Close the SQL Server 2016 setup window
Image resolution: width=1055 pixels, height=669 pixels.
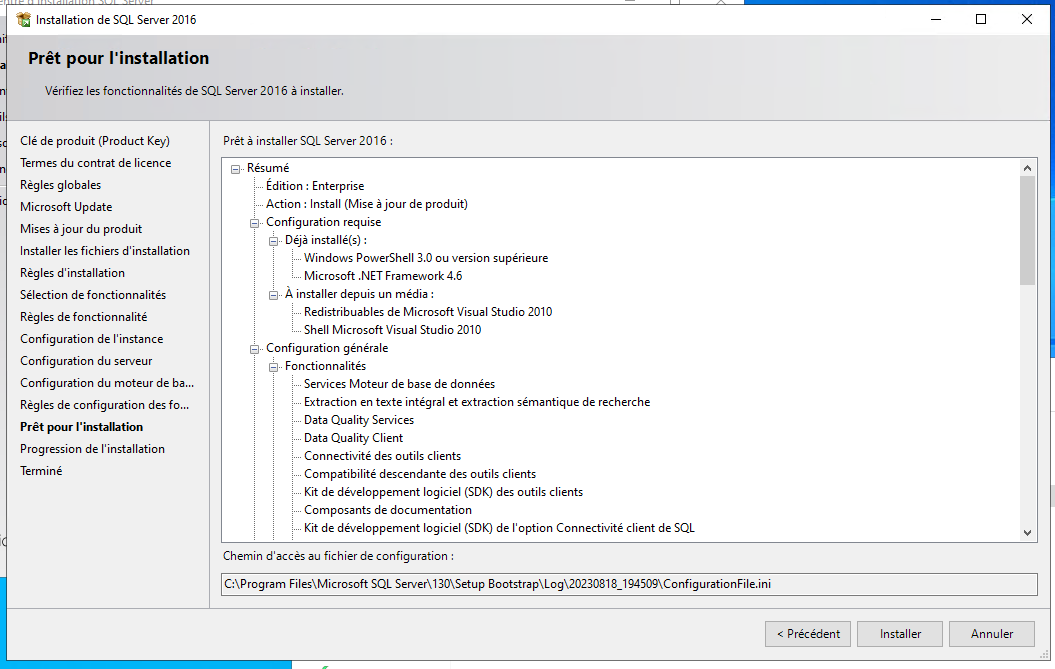click(1027, 20)
